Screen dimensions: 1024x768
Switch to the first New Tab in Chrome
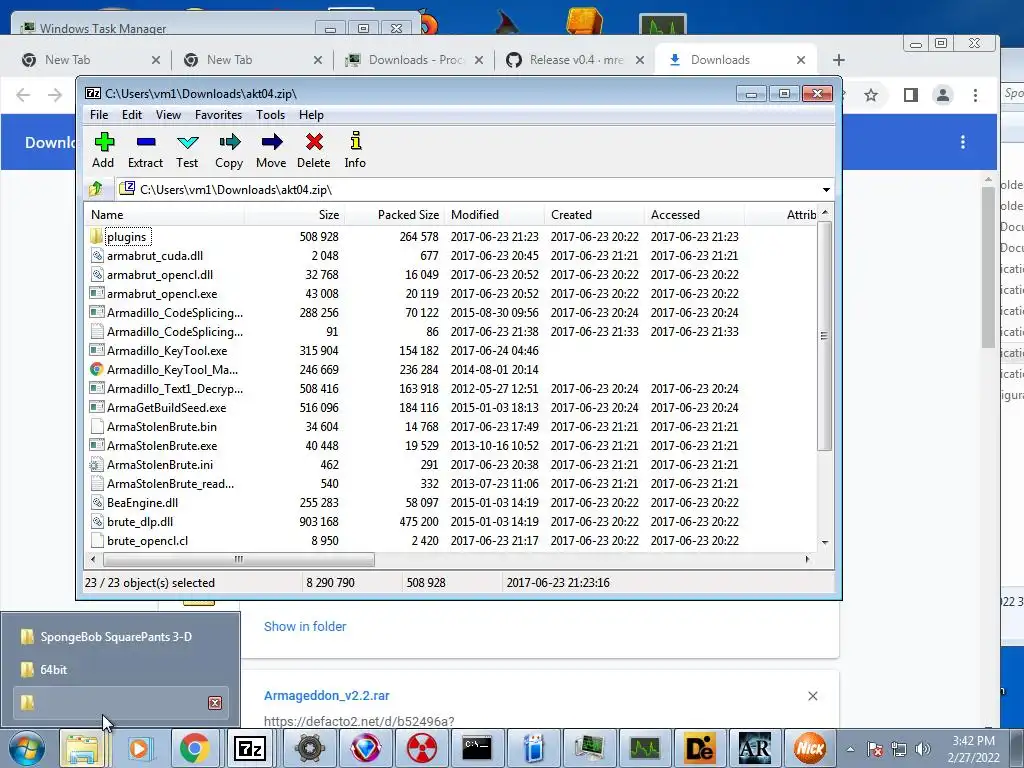(x=91, y=60)
